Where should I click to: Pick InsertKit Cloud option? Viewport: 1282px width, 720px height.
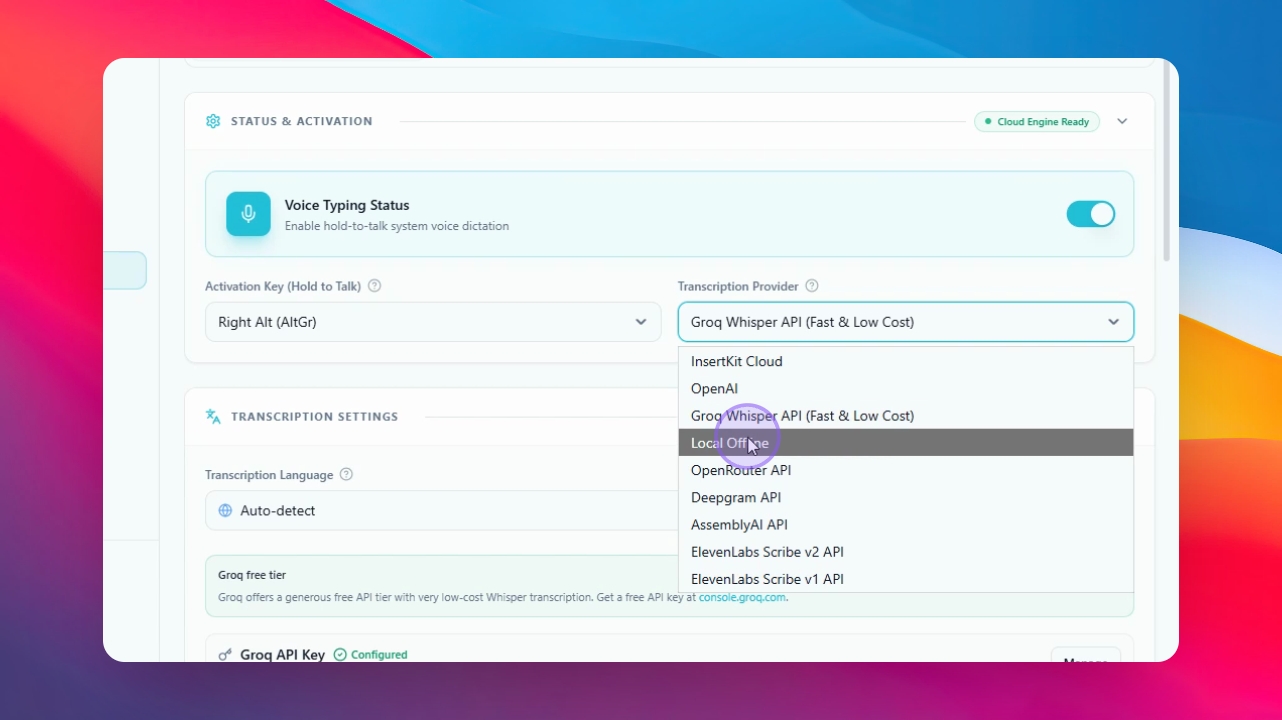click(906, 361)
